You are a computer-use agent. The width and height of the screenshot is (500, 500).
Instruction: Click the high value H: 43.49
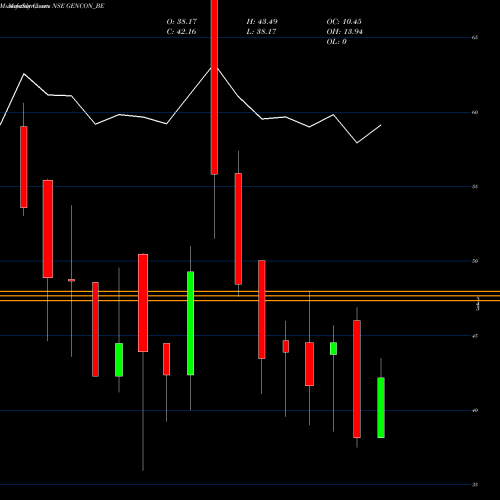pyautogui.click(x=262, y=22)
